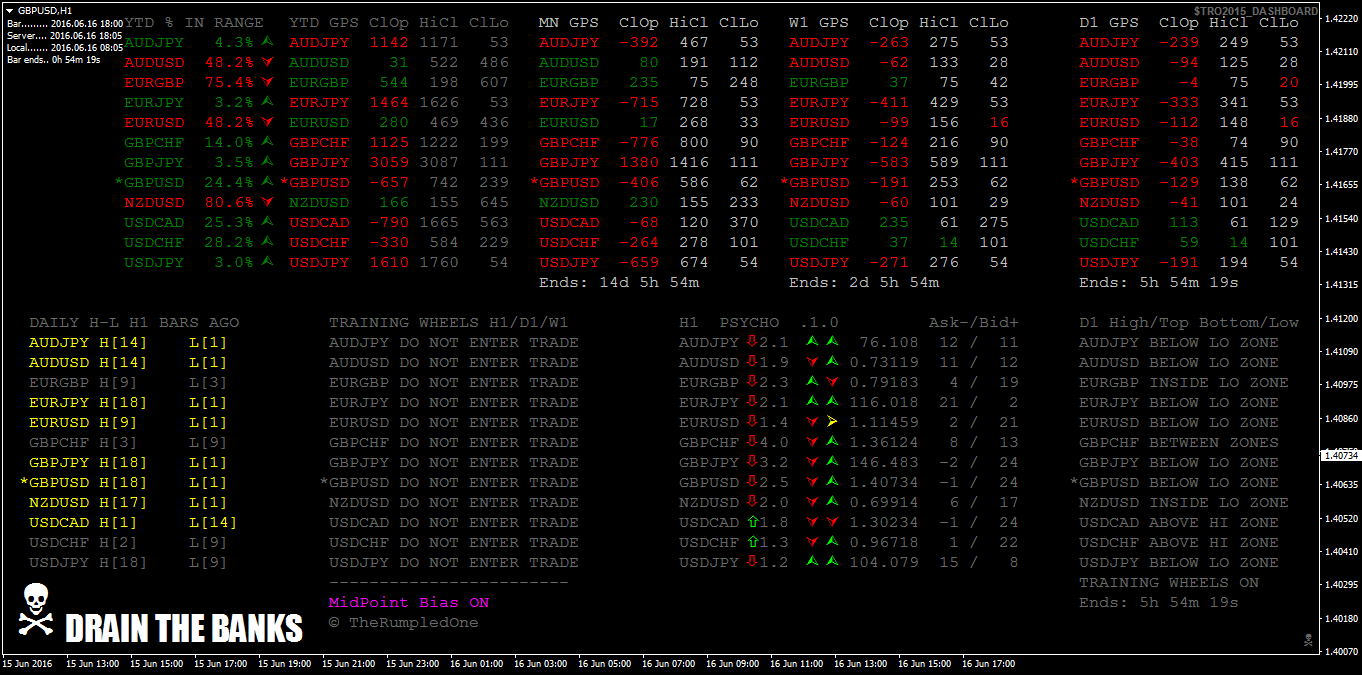Click the red arrow next to EURGBP 75.4%
The image size is (1362, 675).
click(x=266, y=82)
